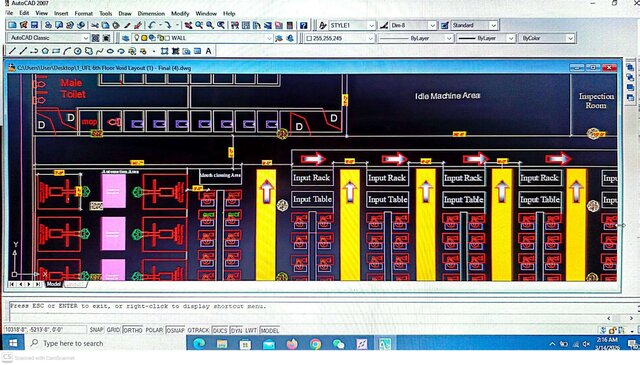640x365 pixels.
Task: Toggle DUCS in status bar
Action: [220, 330]
